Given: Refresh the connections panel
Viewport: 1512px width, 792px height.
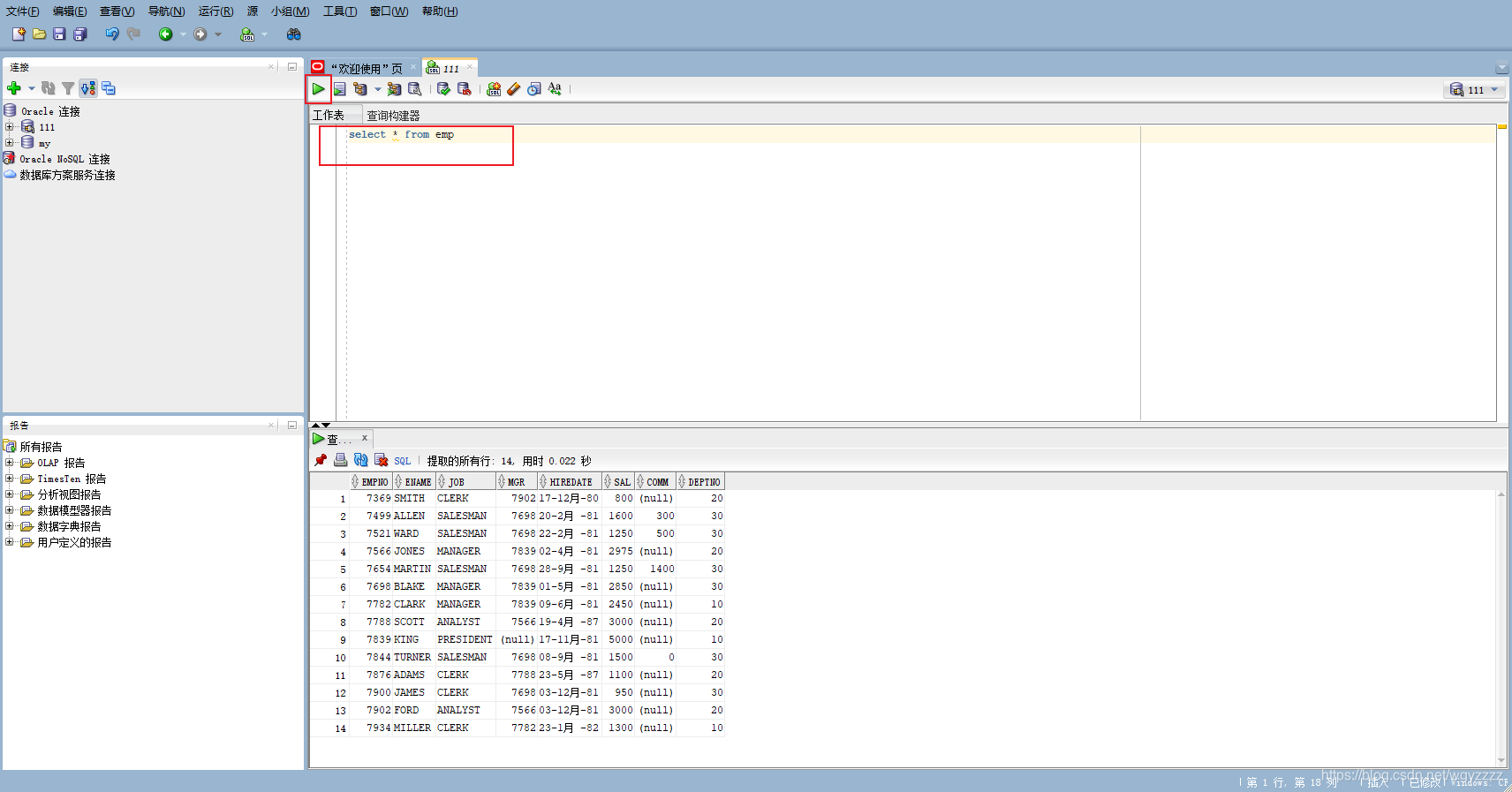Looking at the screenshot, I should click(48, 88).
